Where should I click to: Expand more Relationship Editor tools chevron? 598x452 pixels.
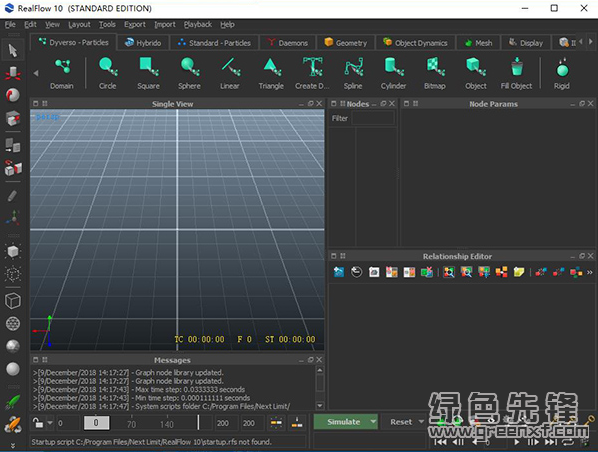click(x=590, y=272)
